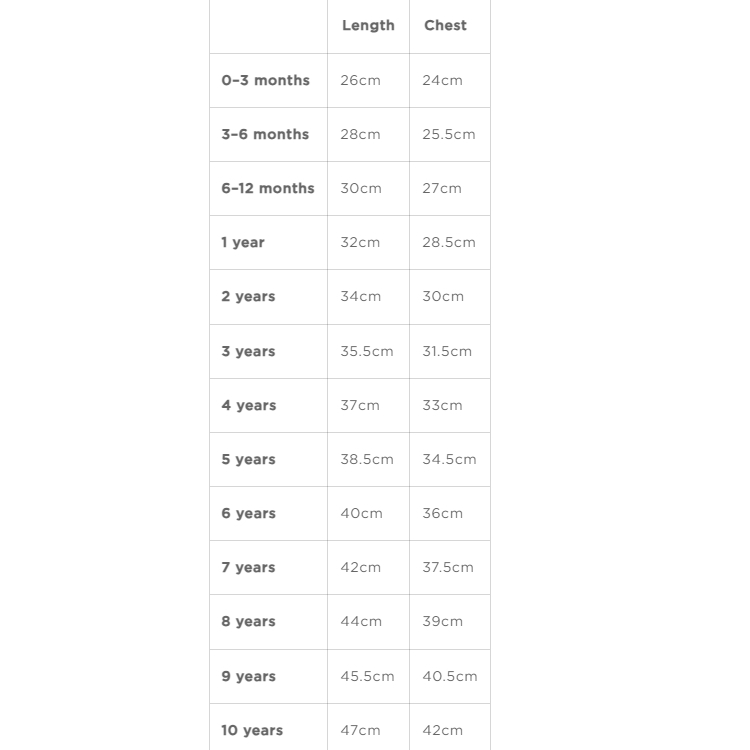This screenshot has width=750, height=750.
Task: Click the 36cm chest cell
Action: point(443,513)
